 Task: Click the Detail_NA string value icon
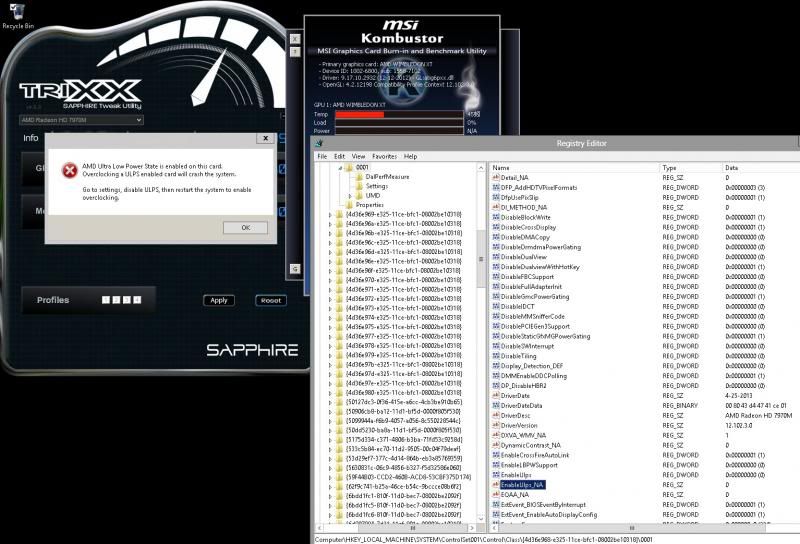495,178
